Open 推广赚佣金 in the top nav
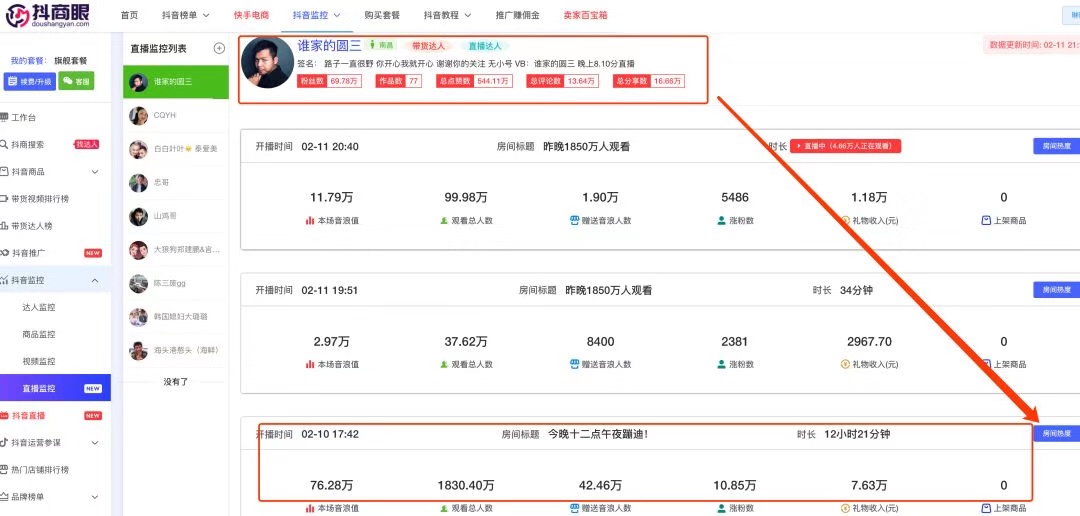1080x516 pixels. pyautogui.click(x=517, y=14)
